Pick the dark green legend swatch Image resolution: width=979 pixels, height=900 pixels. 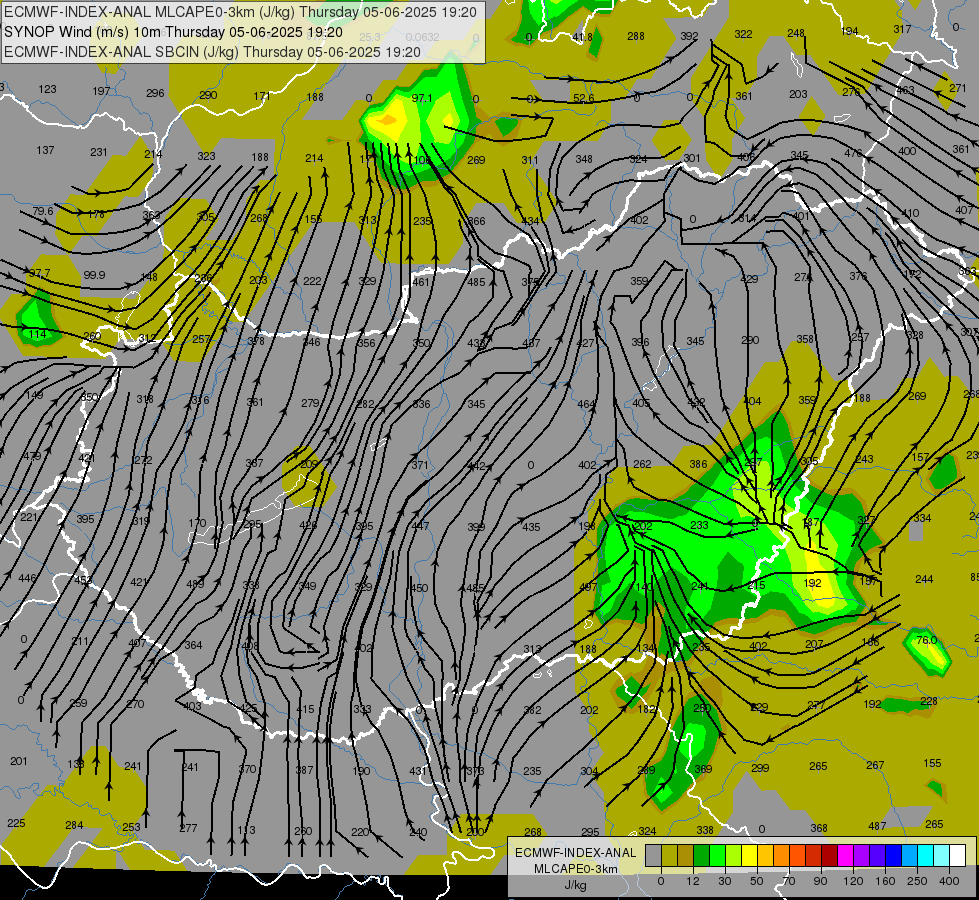701,856
